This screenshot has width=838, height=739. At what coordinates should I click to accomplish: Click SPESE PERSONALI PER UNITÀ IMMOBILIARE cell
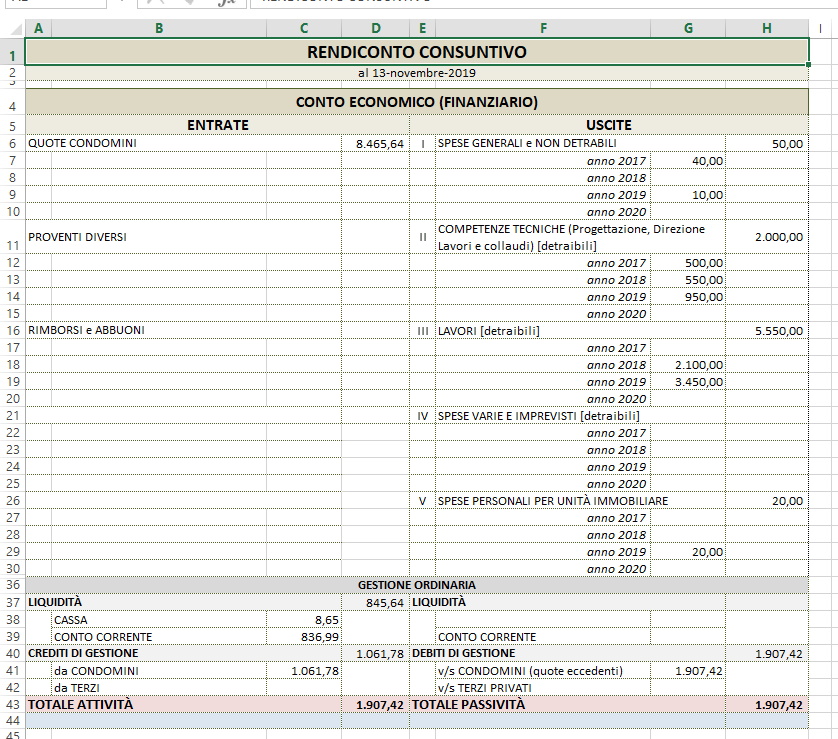click(580, 501)
